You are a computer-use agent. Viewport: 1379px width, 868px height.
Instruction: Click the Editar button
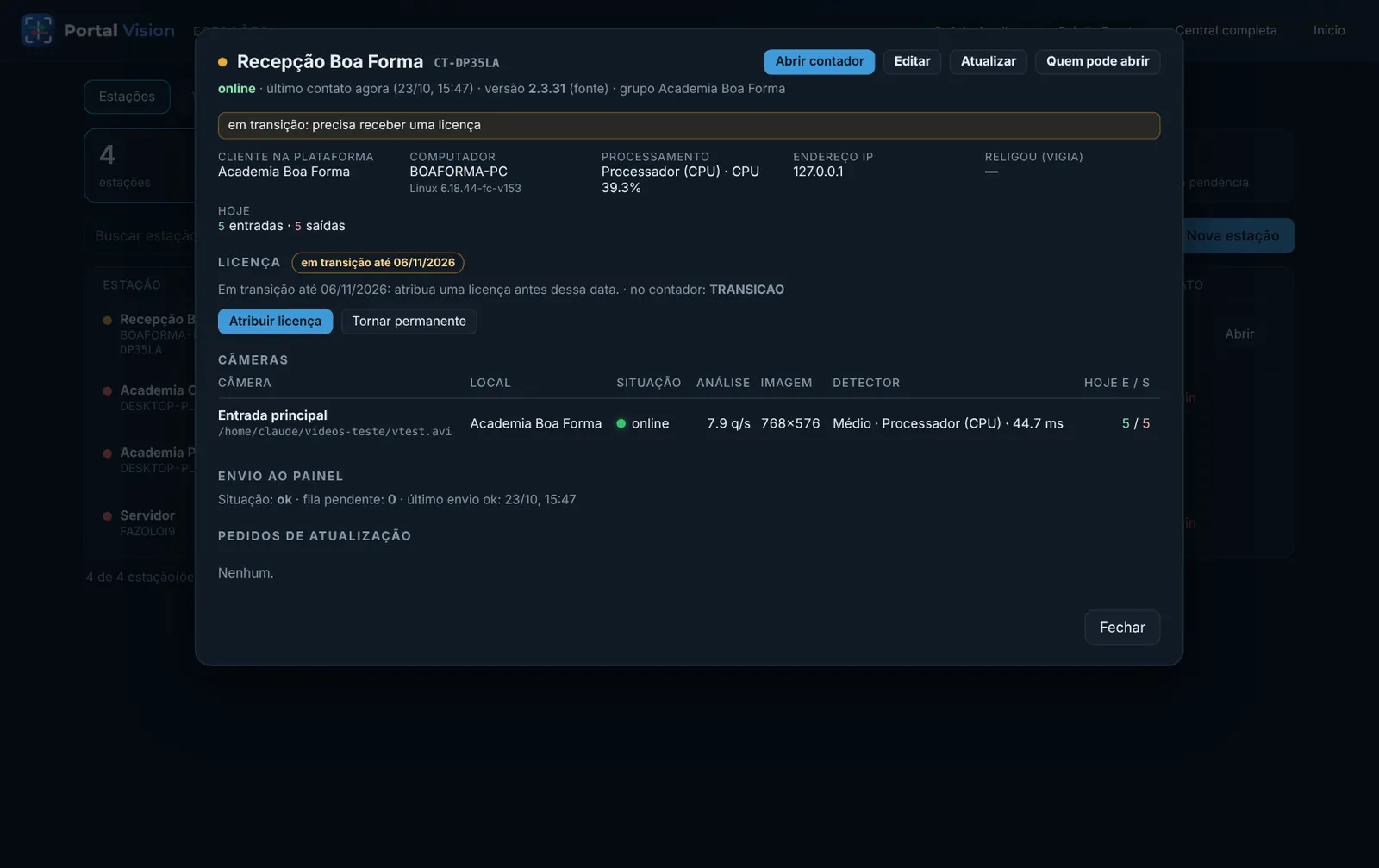912,61
